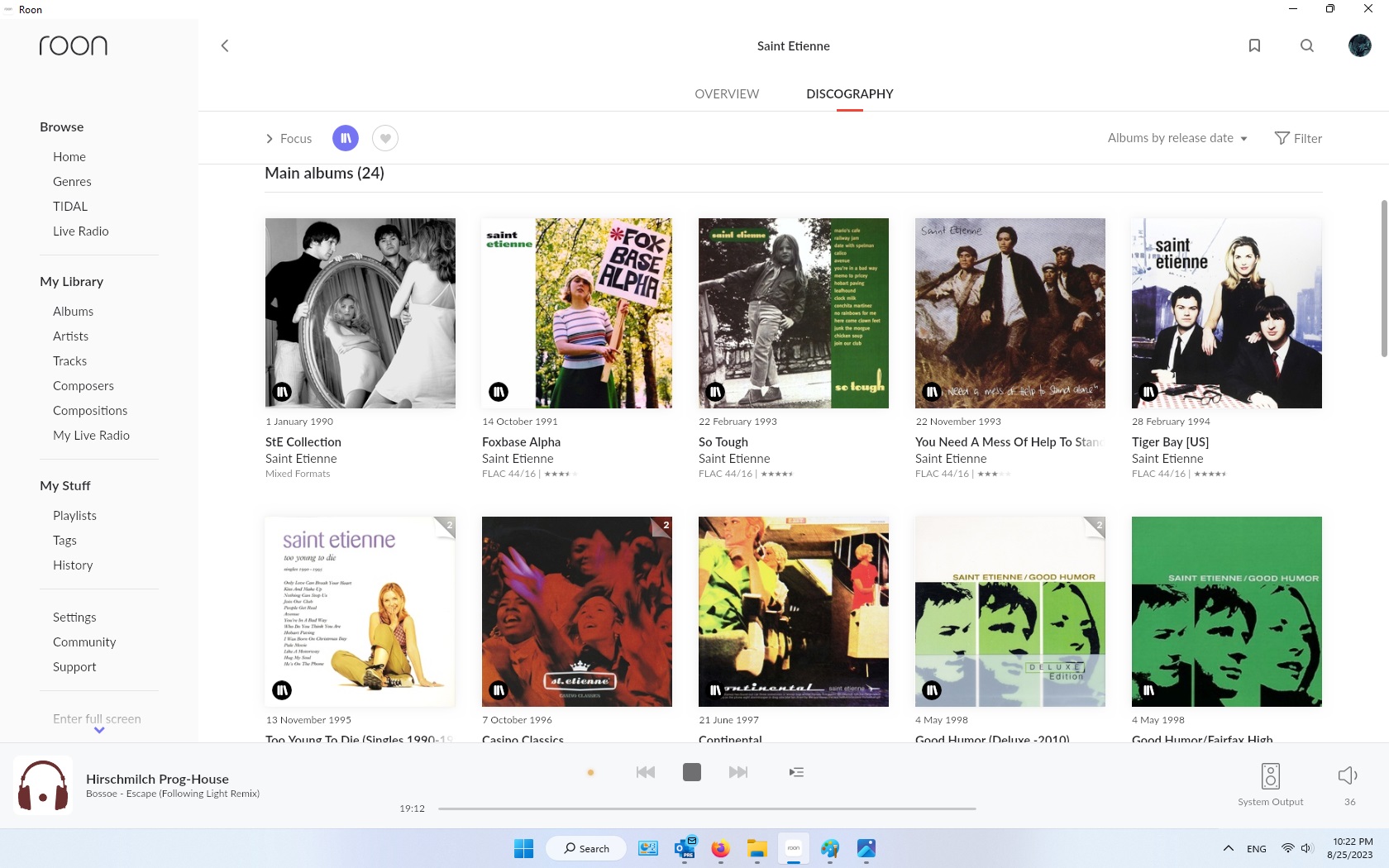Toggle the heart favorites filter
The height and width of the screenshot is (868, 1389).
[x=384, y=138]
